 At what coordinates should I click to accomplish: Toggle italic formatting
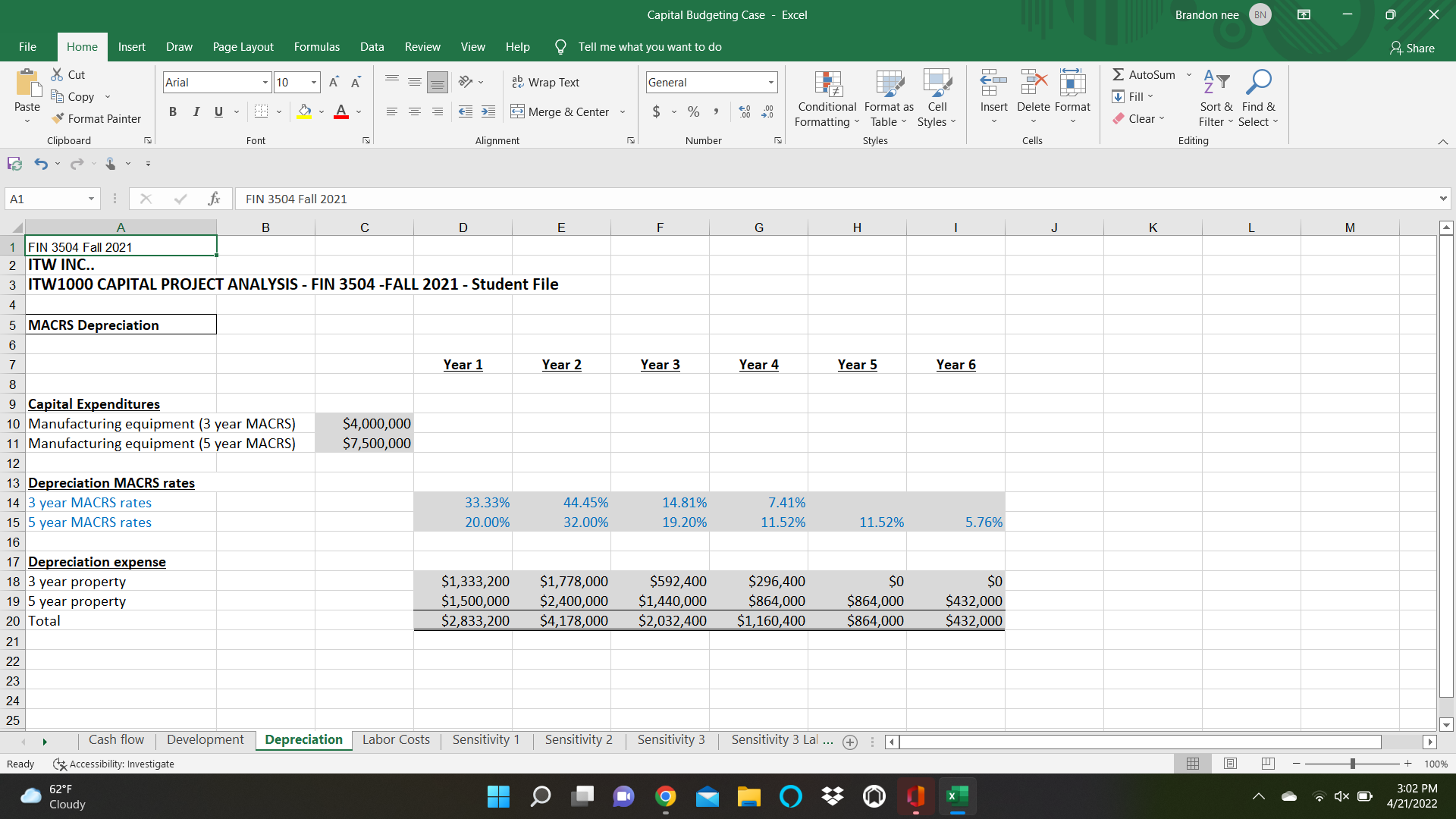pos(196,111)
